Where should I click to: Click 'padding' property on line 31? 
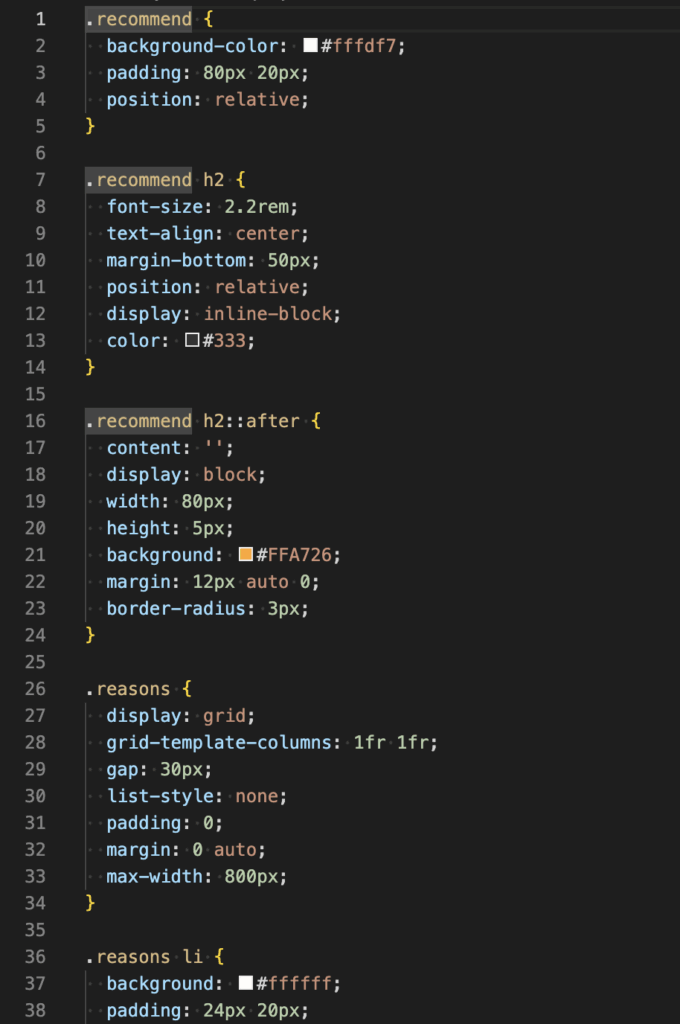click(144, 822)
